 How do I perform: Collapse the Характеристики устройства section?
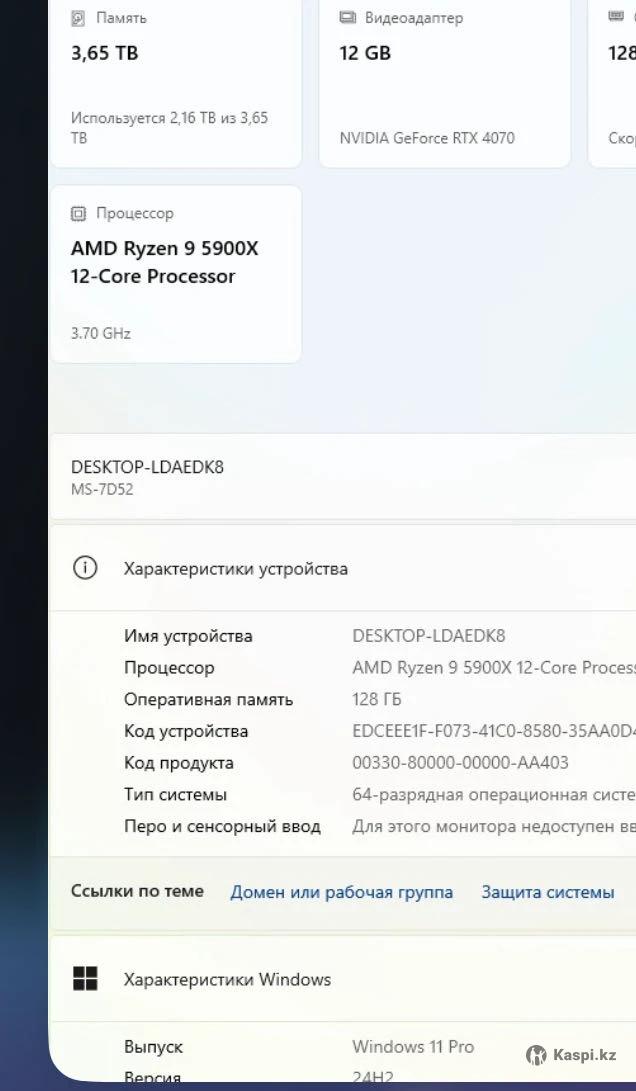point(340,568)
